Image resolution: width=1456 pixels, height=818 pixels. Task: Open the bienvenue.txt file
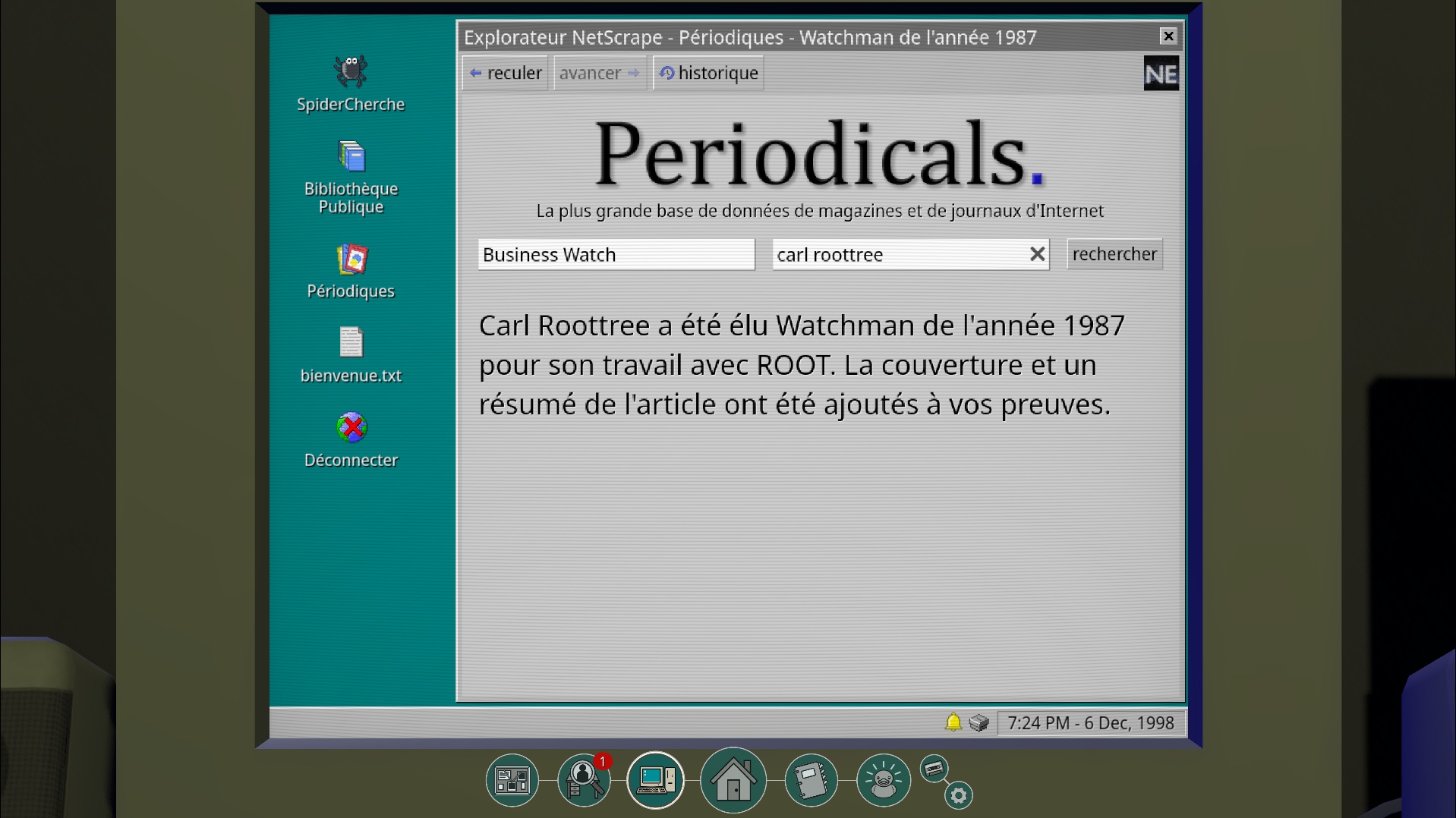pos(351,343)
